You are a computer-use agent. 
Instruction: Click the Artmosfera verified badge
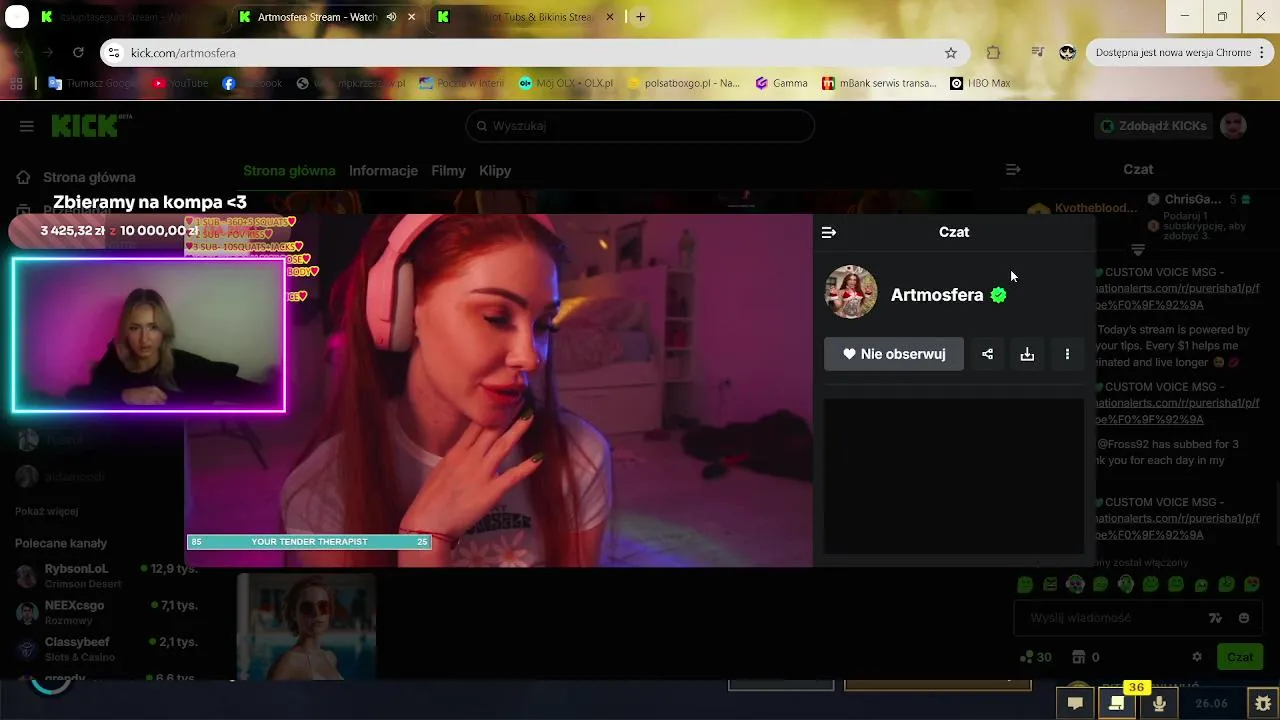pos(998,295)
